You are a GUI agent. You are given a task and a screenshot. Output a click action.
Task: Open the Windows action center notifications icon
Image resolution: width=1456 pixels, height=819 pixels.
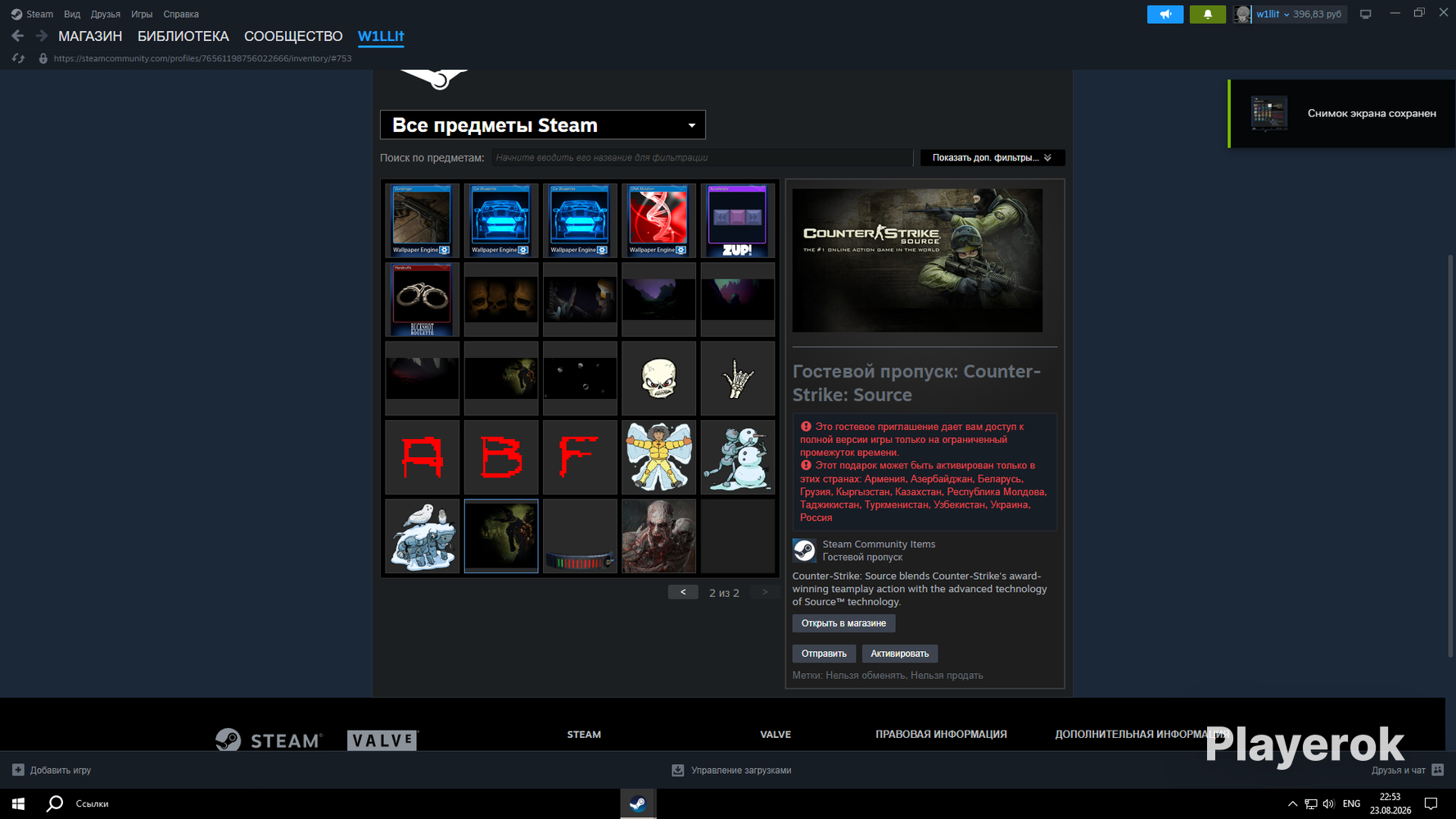[x=1431, y=803]
